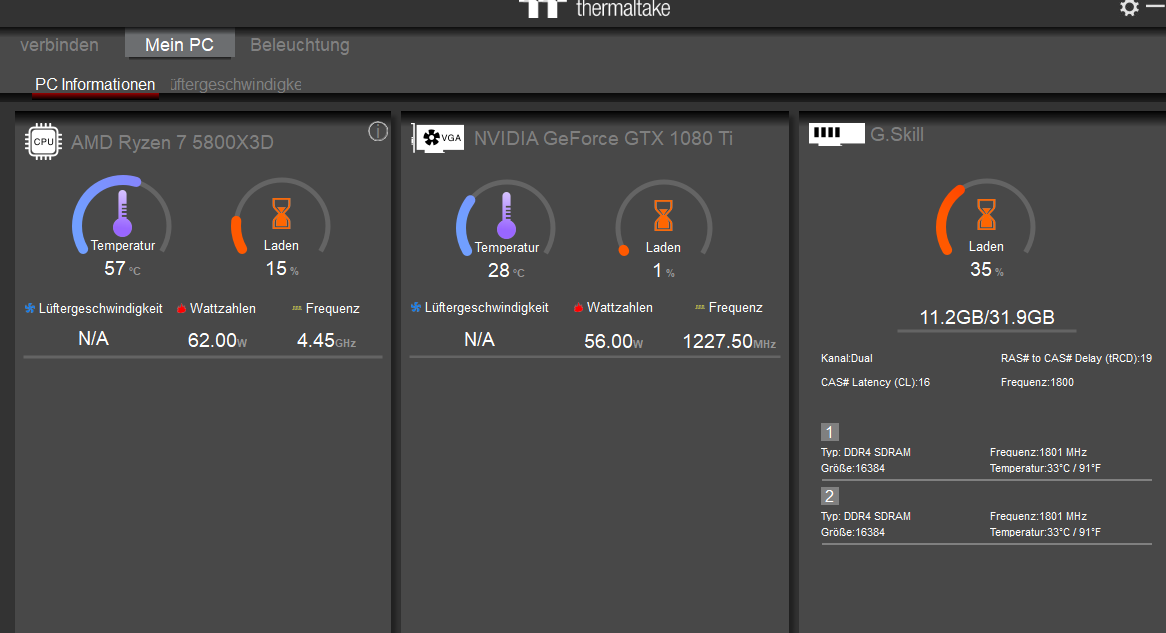The width and height of the screenshot is (1166, 633).
Task: Click the G.Skill memory title
Action: click(x=897, y=135)
